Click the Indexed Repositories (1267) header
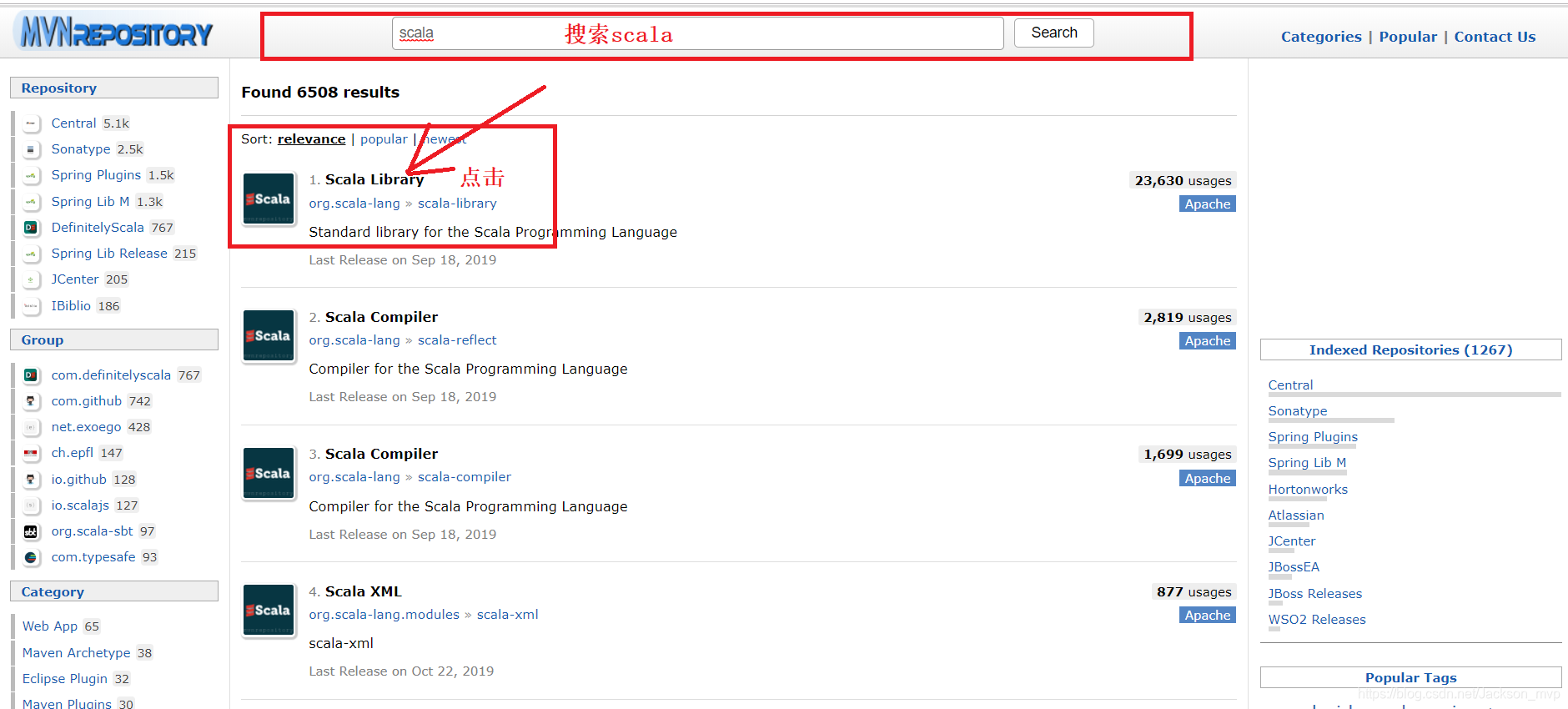 point(1411,350)
